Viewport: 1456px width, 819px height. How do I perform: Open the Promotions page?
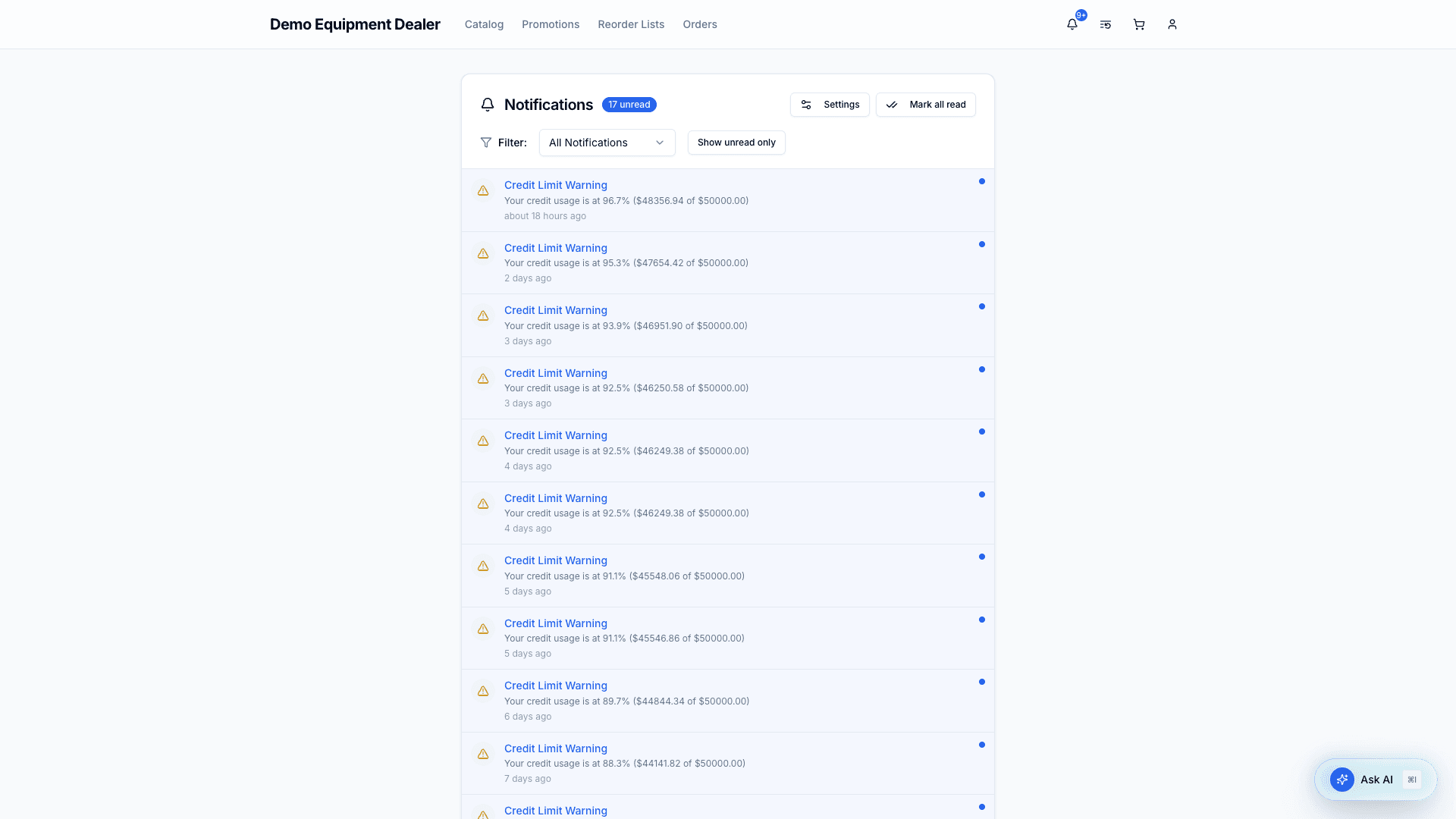pyautogui.click(x=551, y=24)
